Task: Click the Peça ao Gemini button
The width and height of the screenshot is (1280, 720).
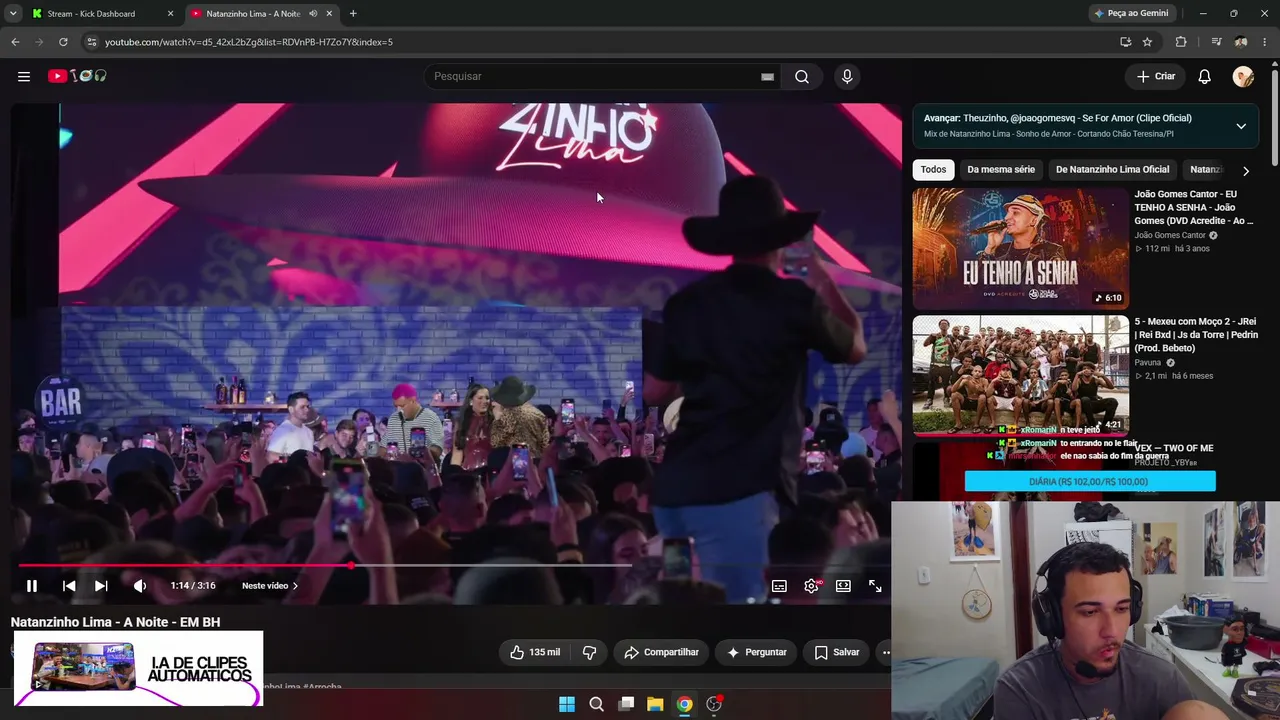Action: (1131, 14)
